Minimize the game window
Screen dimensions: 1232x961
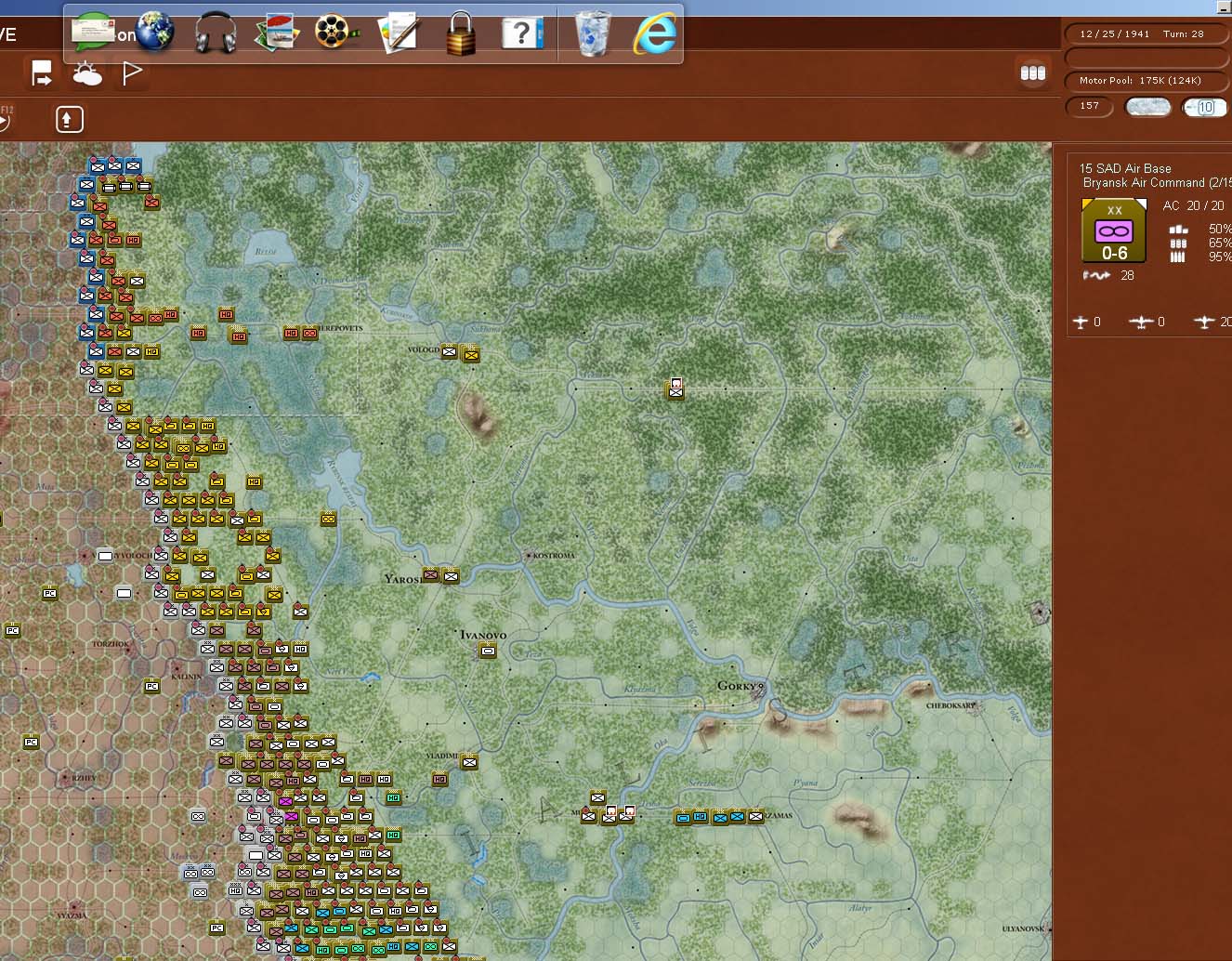click(x=1224, y=7)
